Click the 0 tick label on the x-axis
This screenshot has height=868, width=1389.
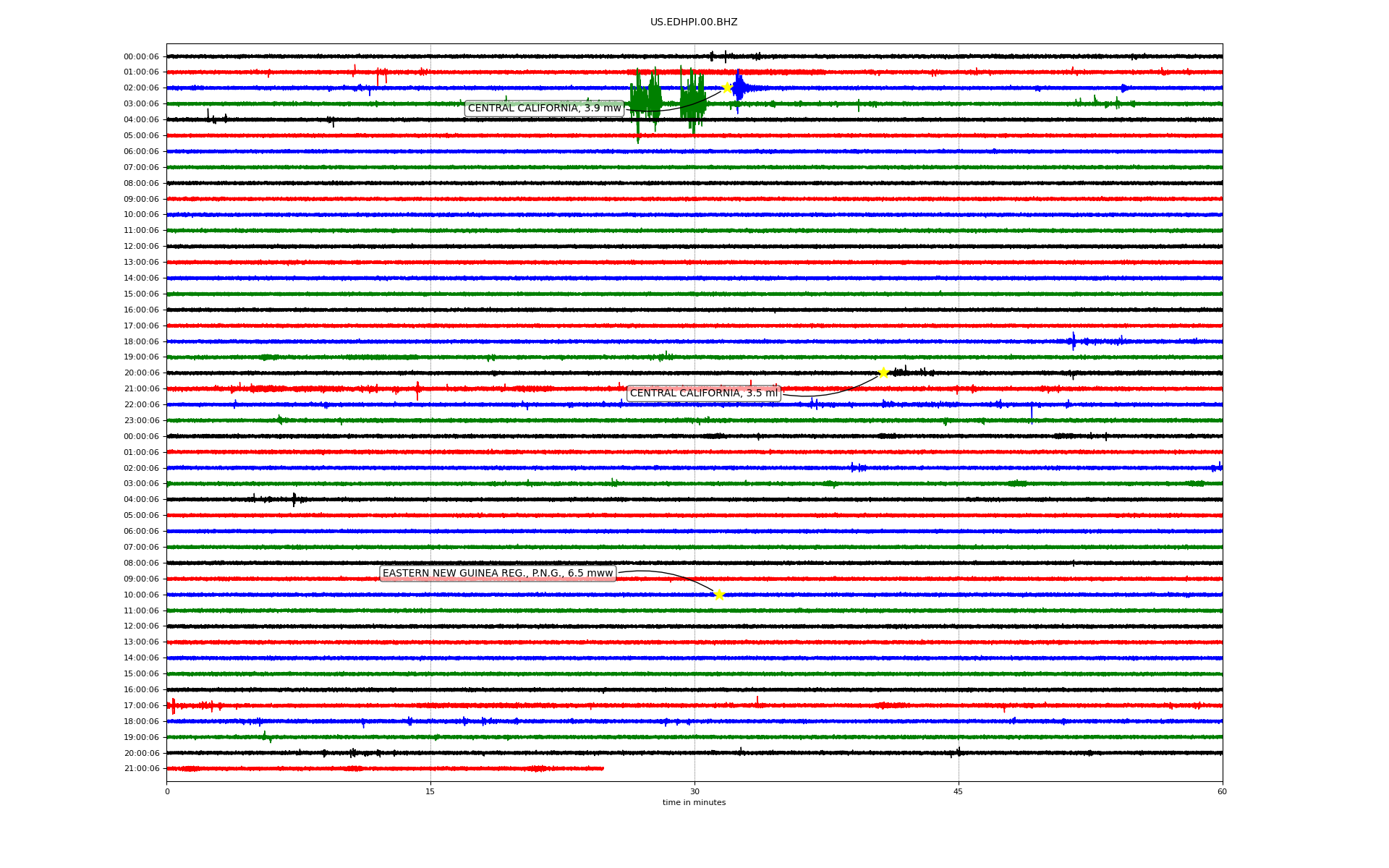(x=167, y=791)
